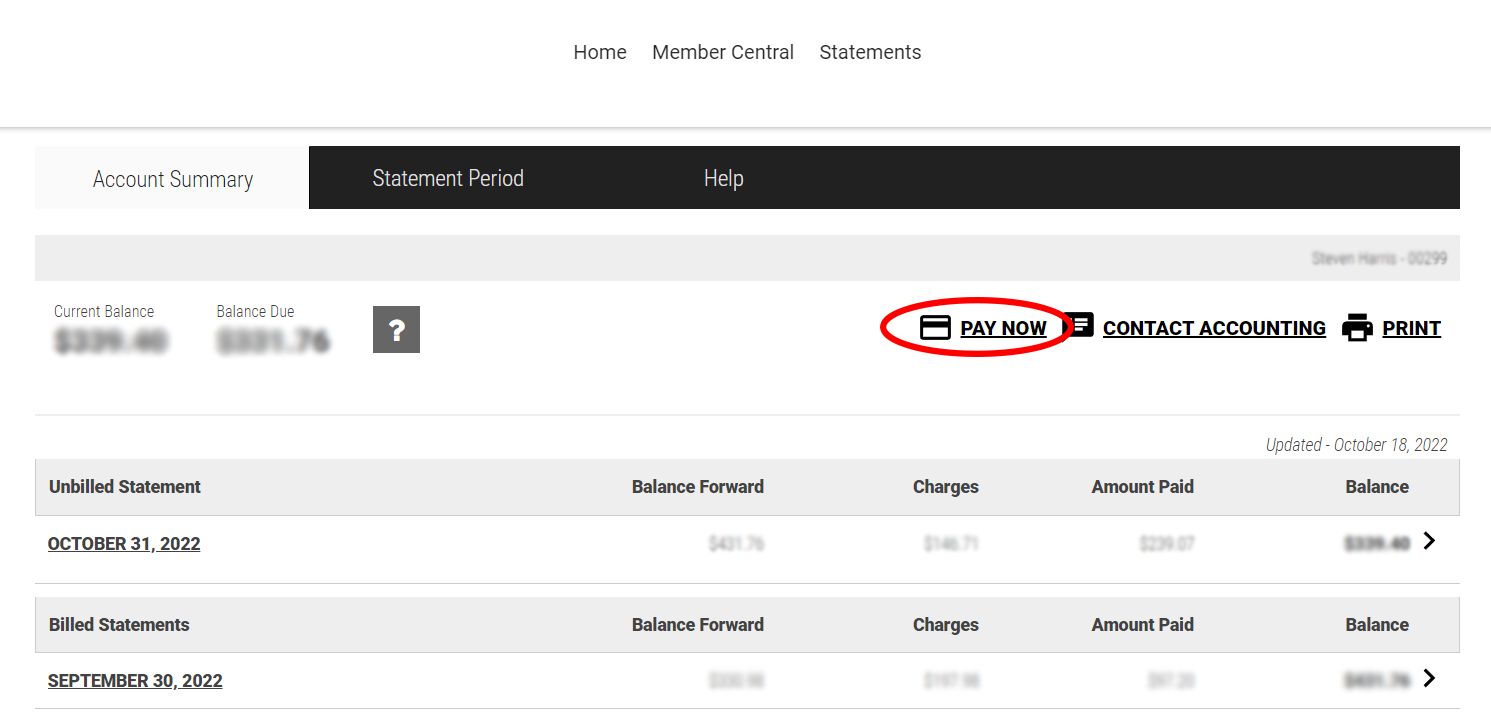Expand the September 30, 2022 row arrow
Screen dimensions: 1491x720
[1429, 678]
